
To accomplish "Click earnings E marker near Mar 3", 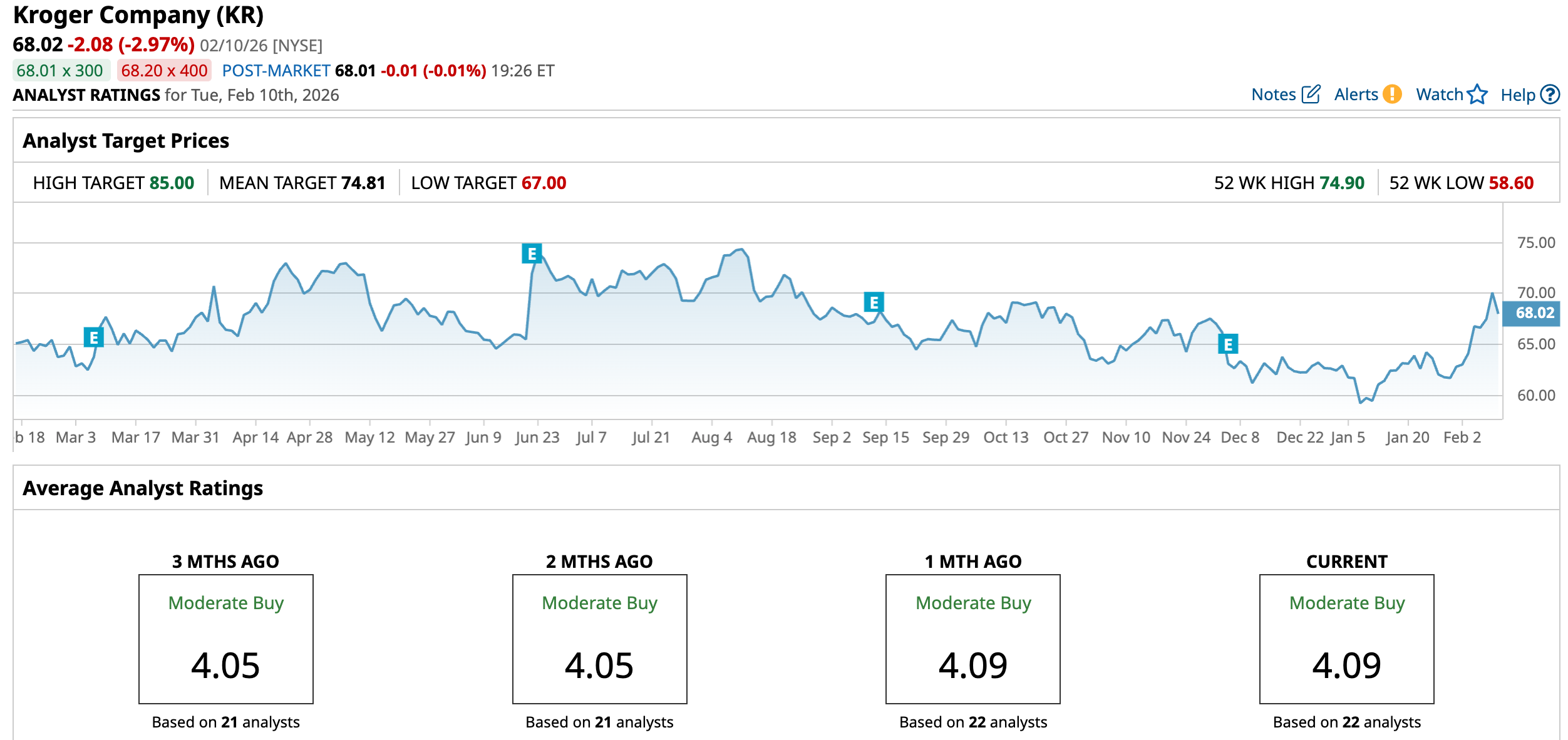I will pos(93,337).
